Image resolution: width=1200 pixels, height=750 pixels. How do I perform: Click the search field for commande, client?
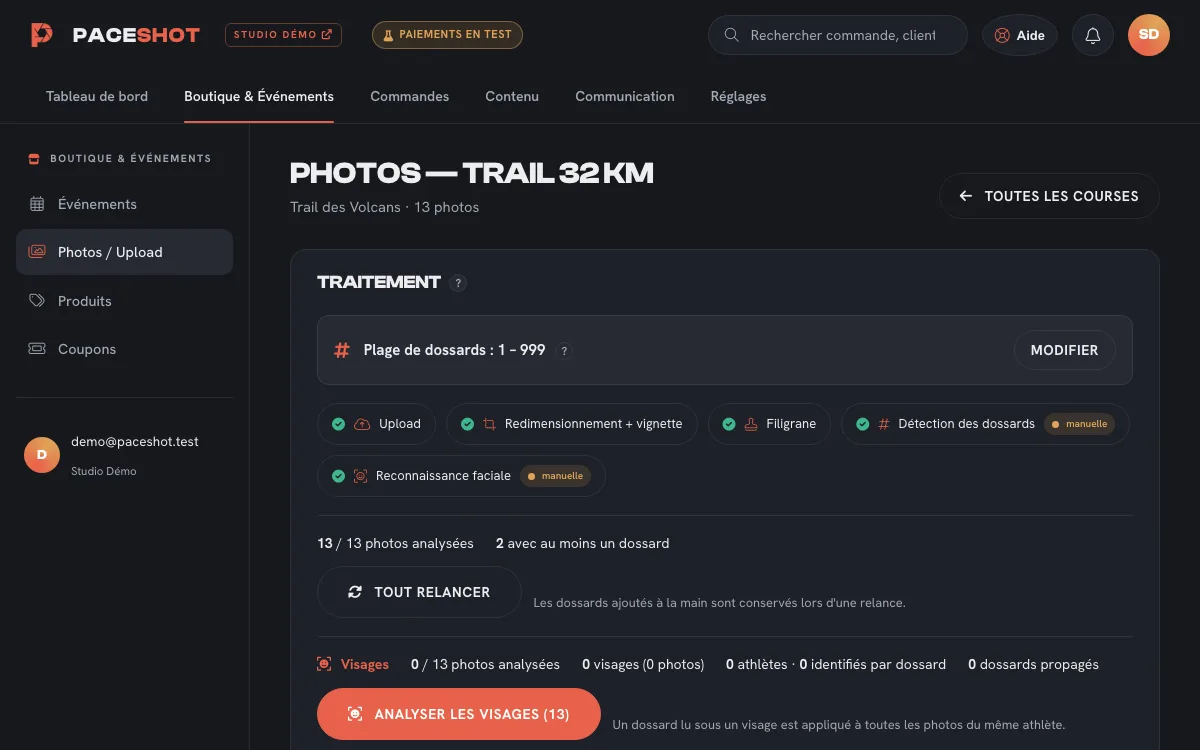(x=838, y=35)
